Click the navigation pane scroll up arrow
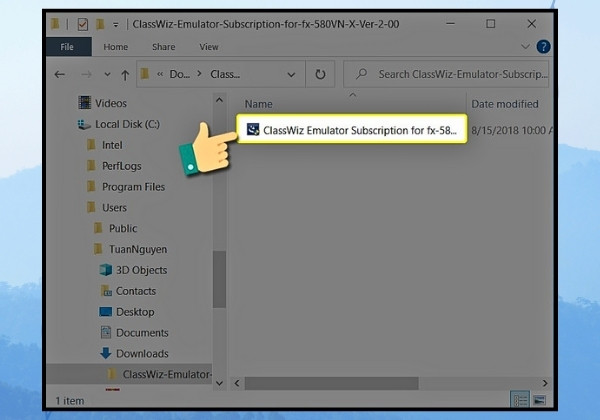Viewport: 600px width, 420px height. coord(219,100)
